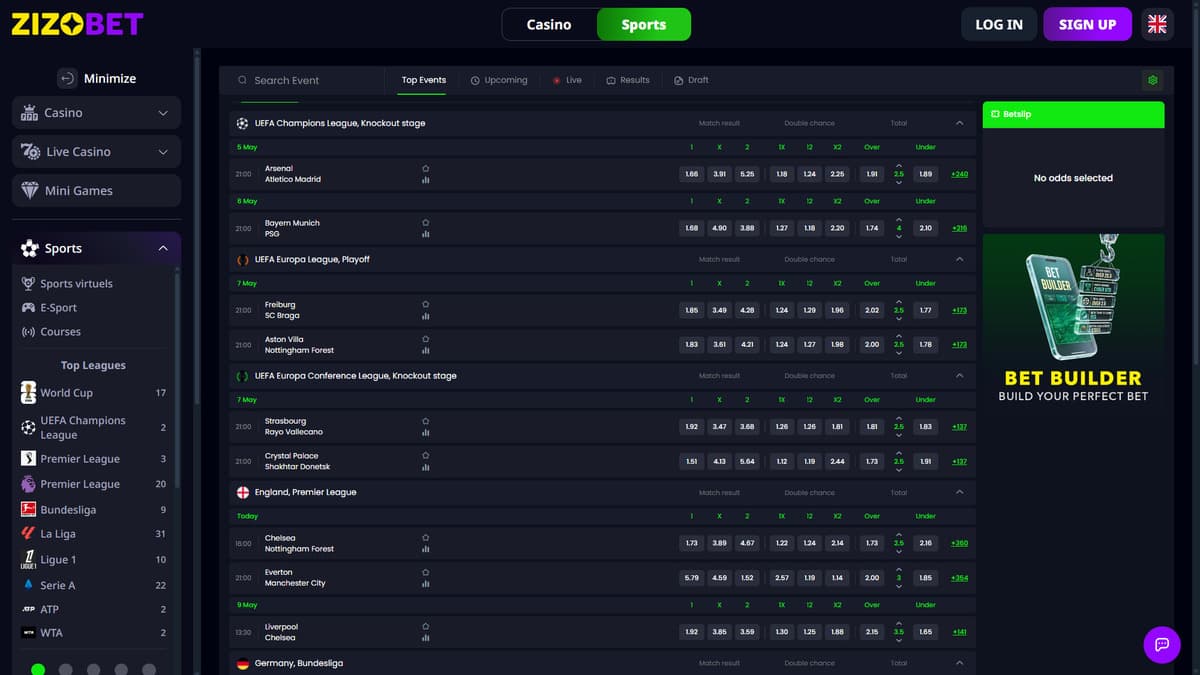Open Sports virtuels in sidebar

(76, 284)
